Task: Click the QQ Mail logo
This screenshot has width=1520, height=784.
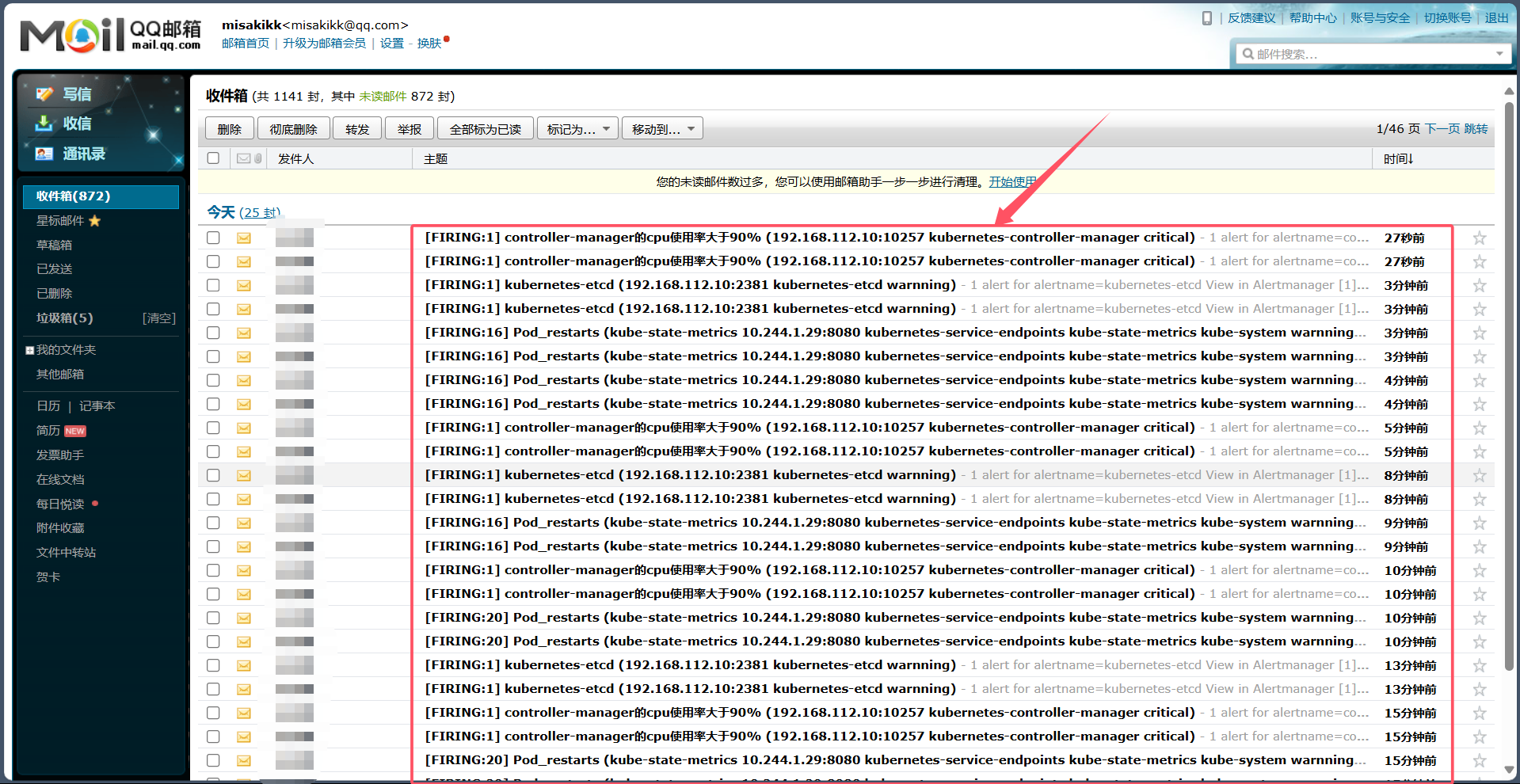Action: (110, 35)
